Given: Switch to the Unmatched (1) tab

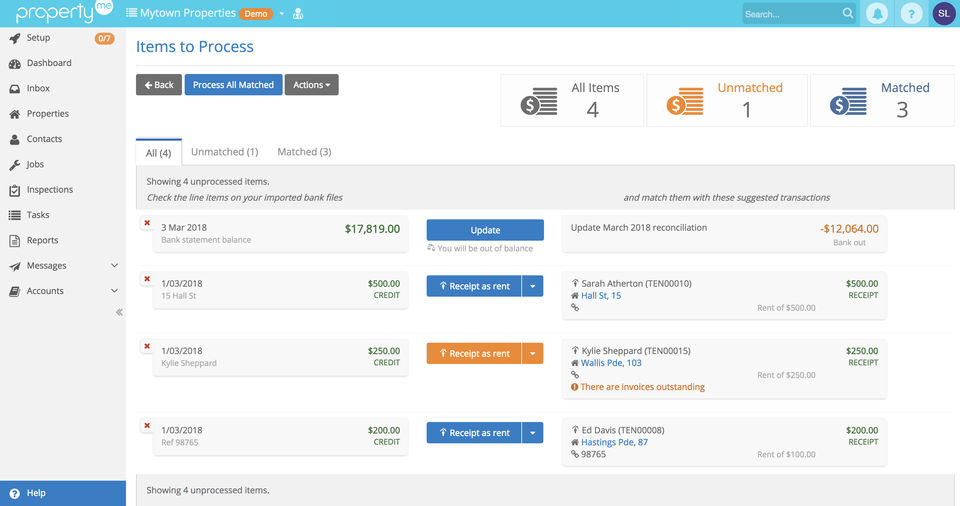Looking at the screenshot, I should [x=225, y=151].
